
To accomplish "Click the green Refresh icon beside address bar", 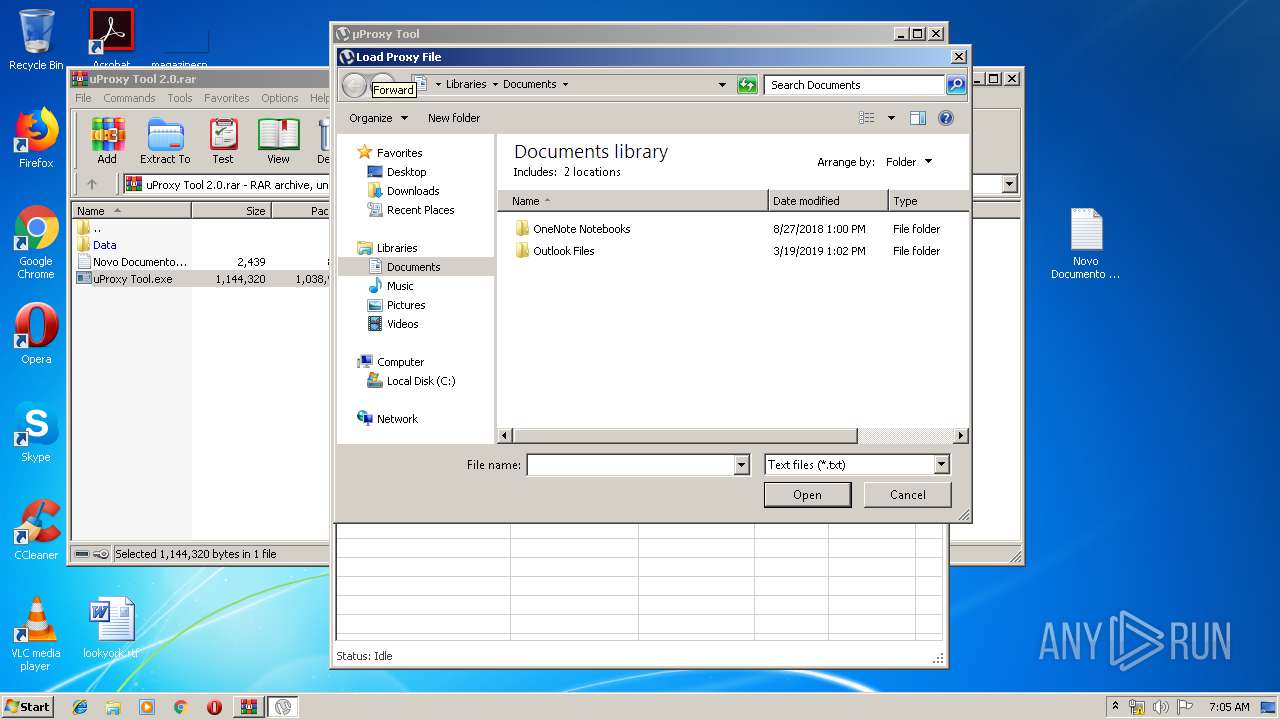I will tap(747, 85).
